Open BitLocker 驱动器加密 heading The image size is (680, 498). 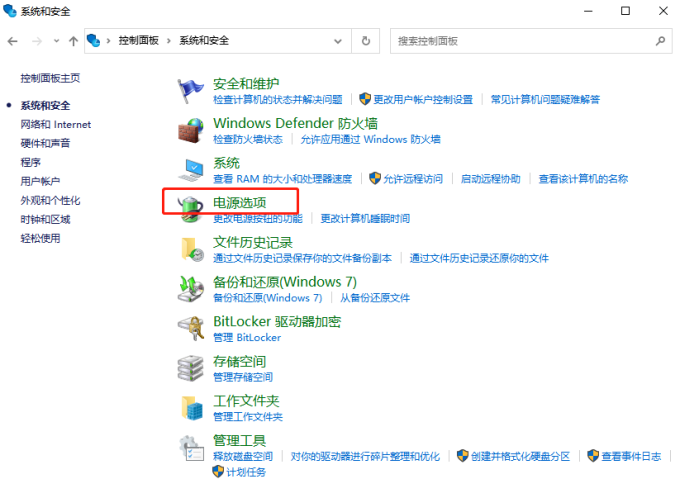pos(277,322)
